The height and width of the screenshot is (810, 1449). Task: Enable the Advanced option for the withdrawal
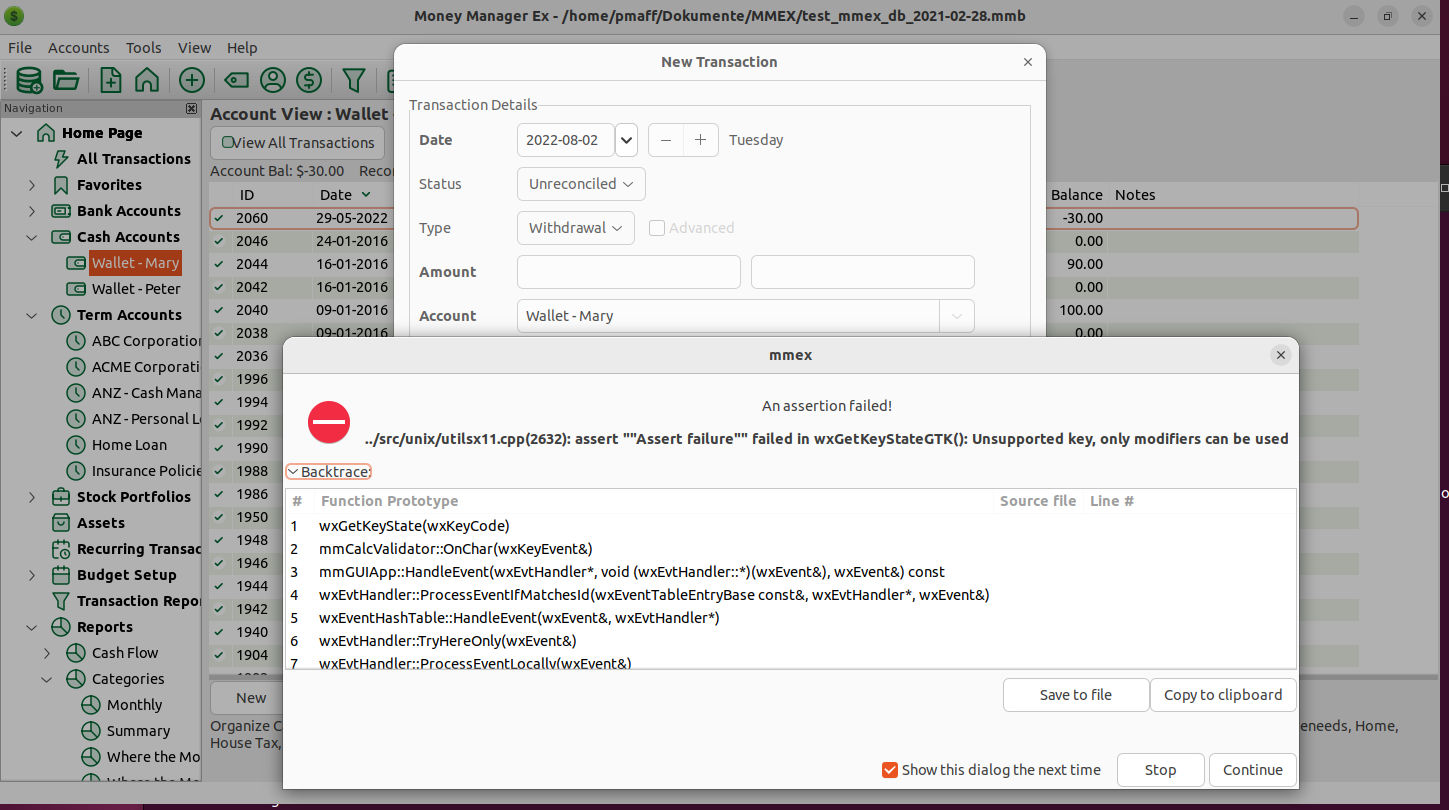point(657,227)
